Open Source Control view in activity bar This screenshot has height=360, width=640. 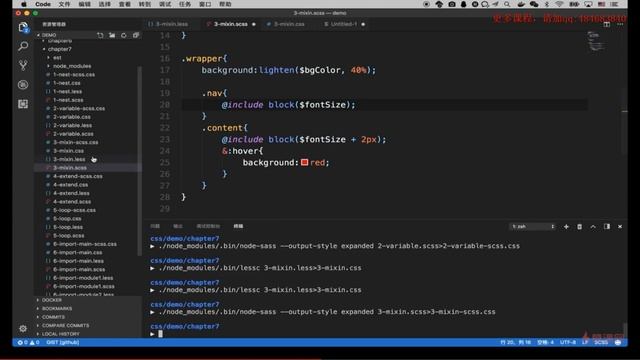pyautogui.click(x=23, y=65)
